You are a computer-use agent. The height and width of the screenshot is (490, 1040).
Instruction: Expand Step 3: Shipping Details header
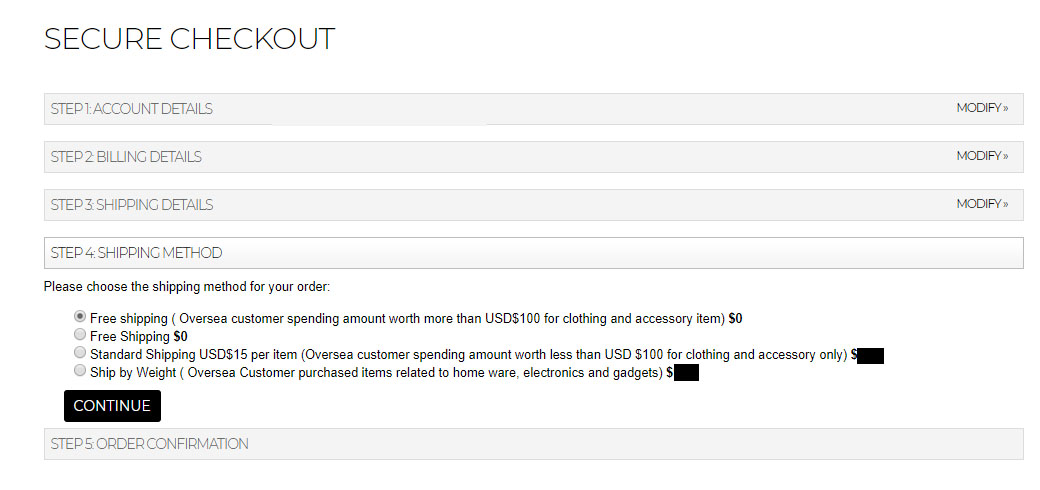(x=132, y=205)
